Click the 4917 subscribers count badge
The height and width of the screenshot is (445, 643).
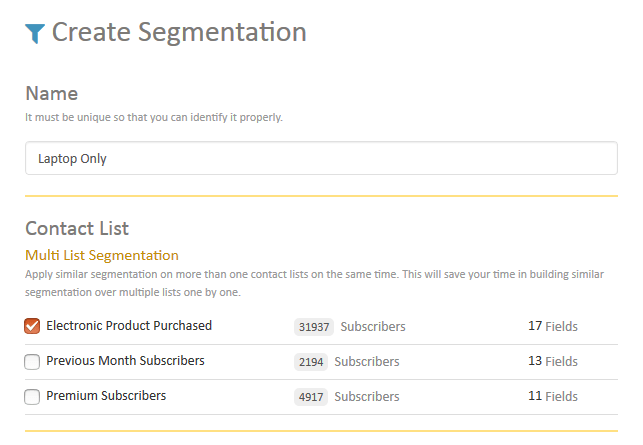click(311, 397)
